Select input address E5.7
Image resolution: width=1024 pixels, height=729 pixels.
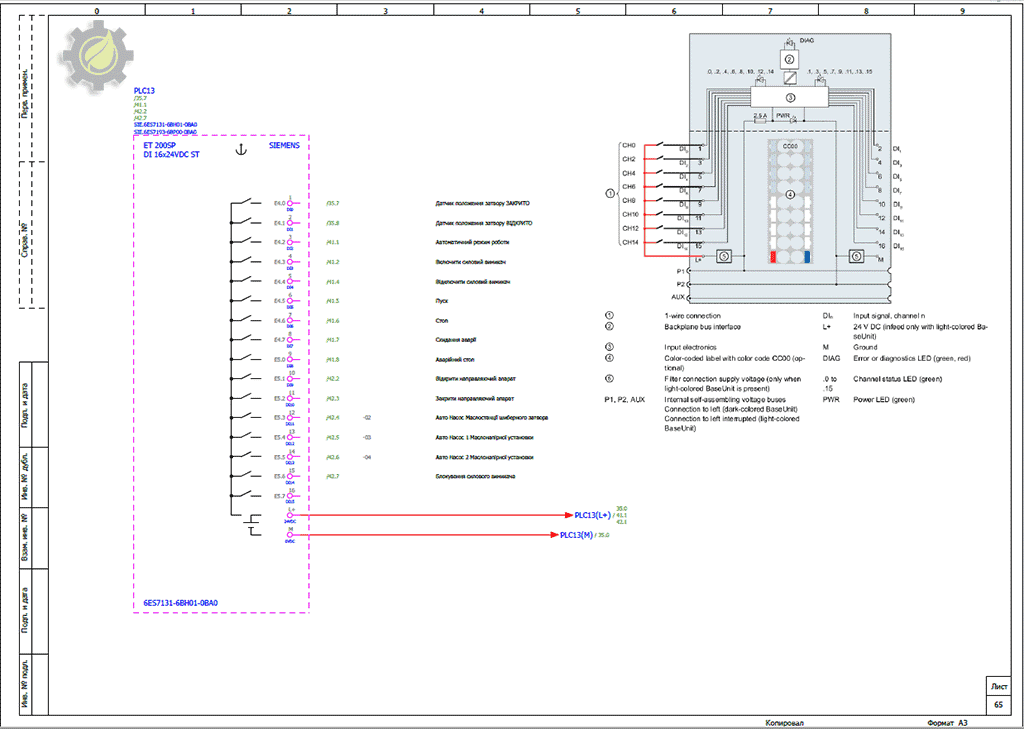pyautogui.click(x=279, y=496)
